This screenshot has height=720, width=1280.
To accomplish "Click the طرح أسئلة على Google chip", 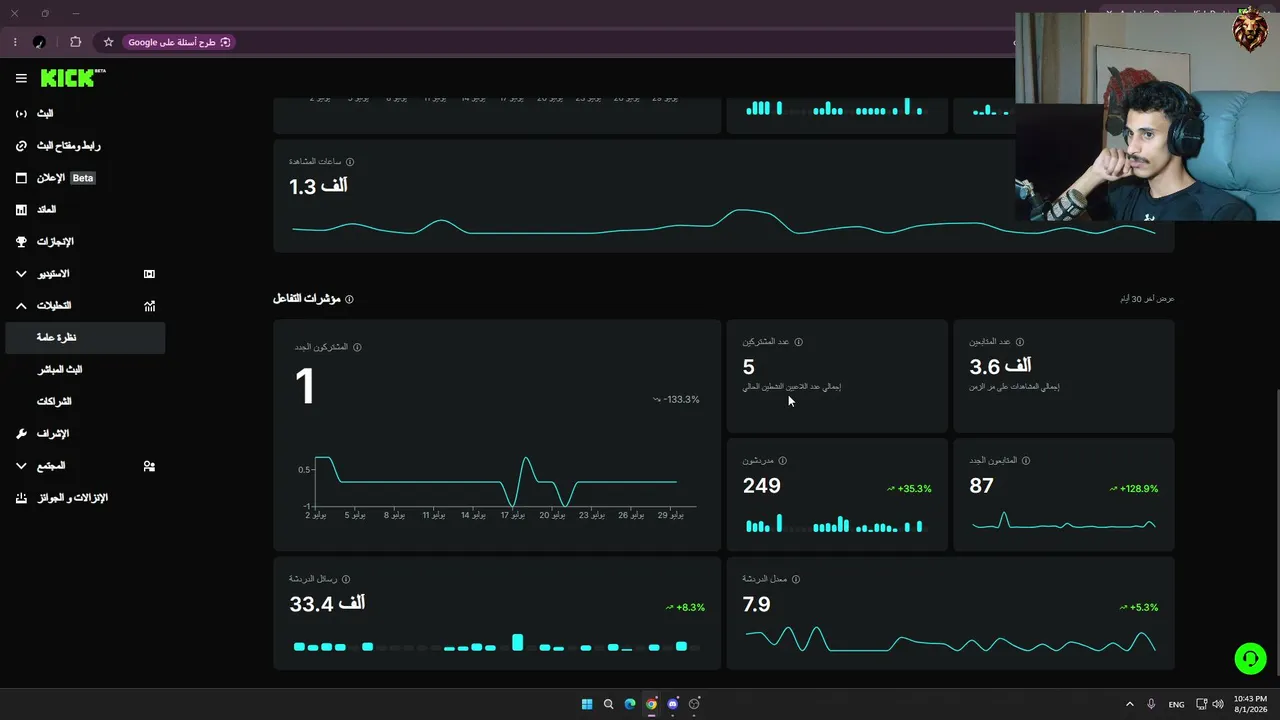I will point(179,42).
